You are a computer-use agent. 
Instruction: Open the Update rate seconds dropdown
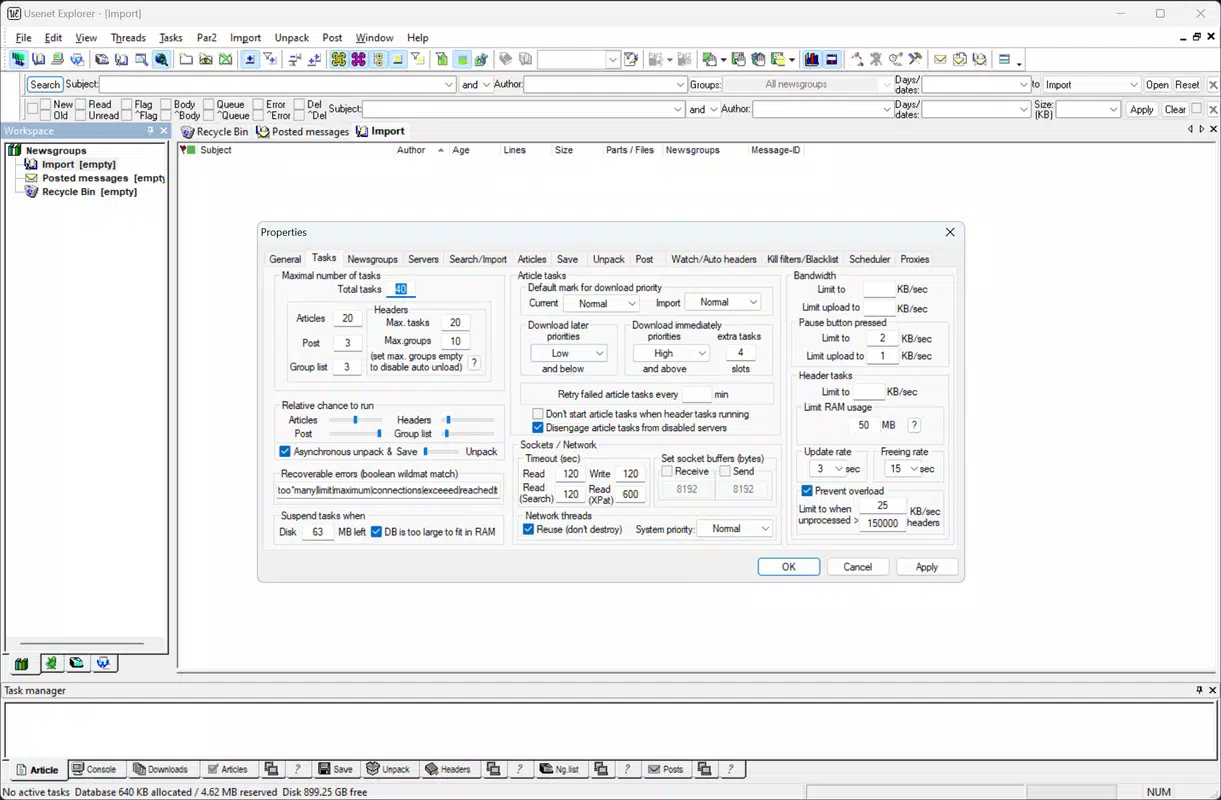pyautogui.click(x=827, y=469)
